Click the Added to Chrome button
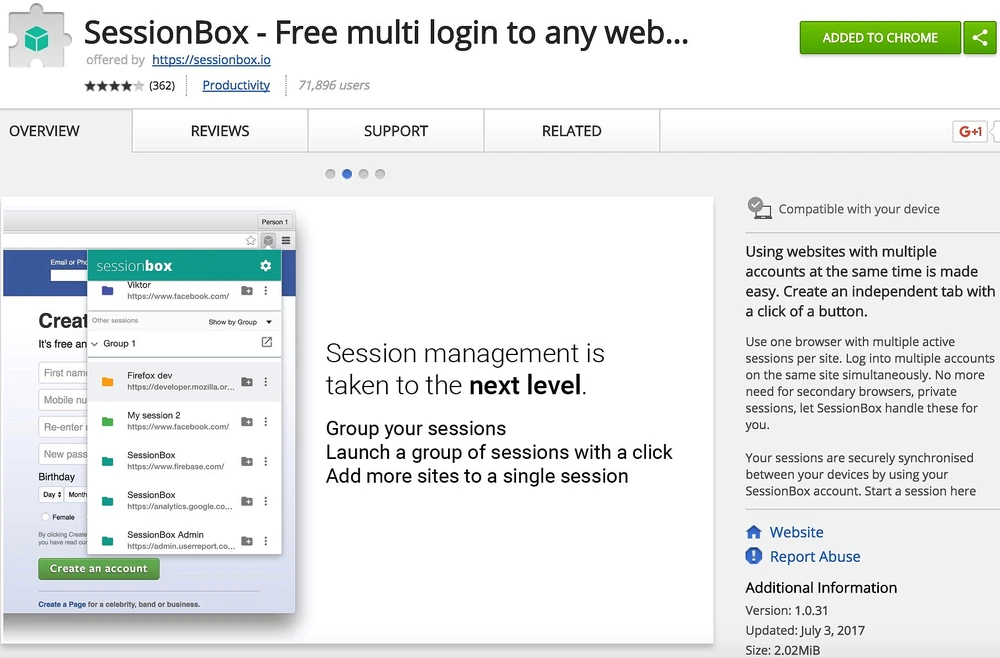The width and height of the screenshot is (1000, 658). tap(880, 38)
